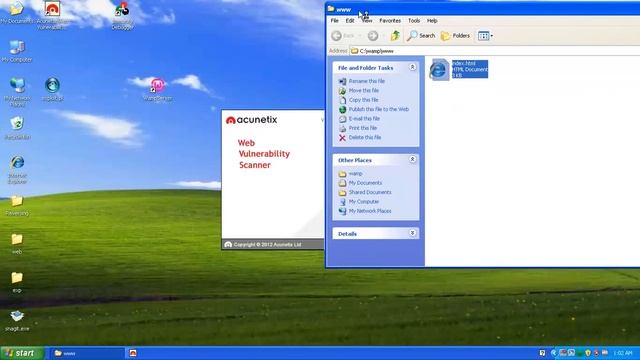Click the www window title bar
The height and width of the screenshot is (360, 640).
point(483,9)
